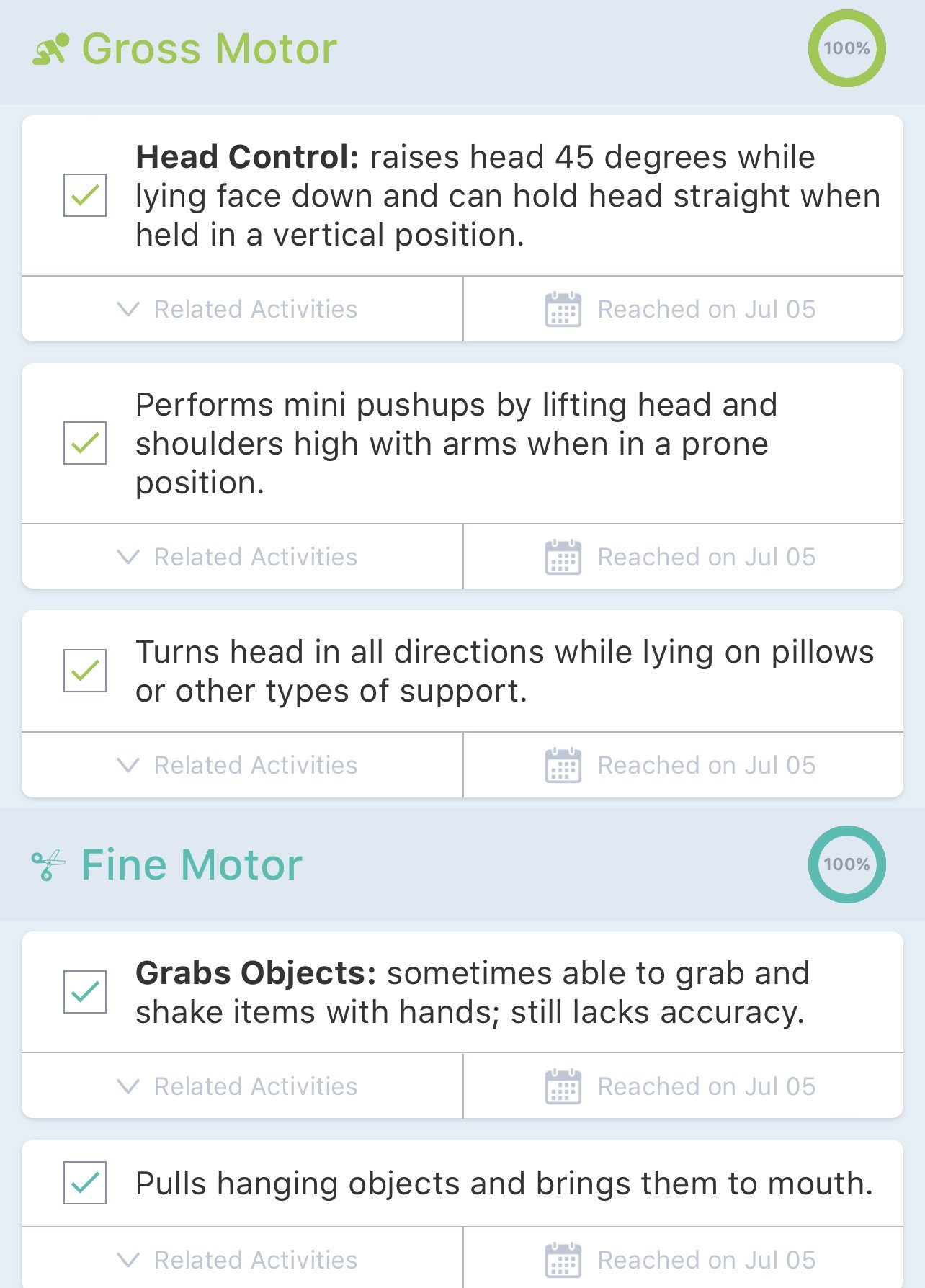925x1288 pixels.
Task: Expand Related Activities under Grabs Objects
Action: click(238, 1086)
